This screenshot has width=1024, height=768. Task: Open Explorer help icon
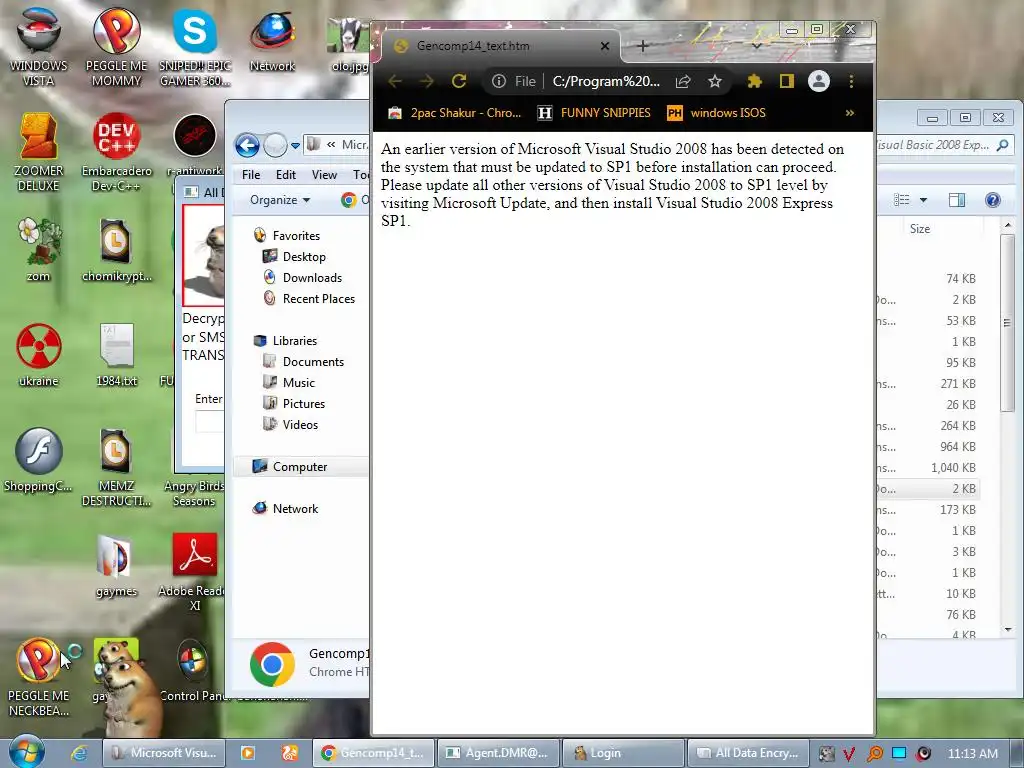992,200
